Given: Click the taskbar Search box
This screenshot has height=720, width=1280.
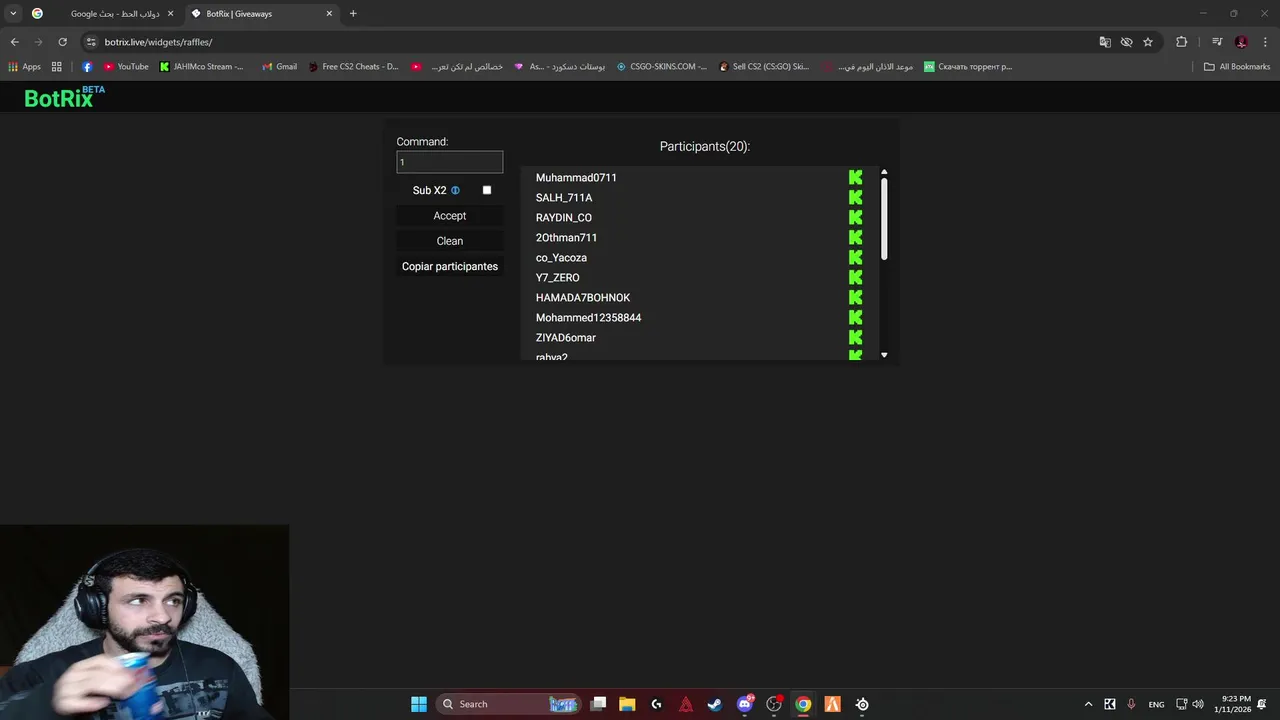Looking at the screenshot, I should tap(509, 704).
